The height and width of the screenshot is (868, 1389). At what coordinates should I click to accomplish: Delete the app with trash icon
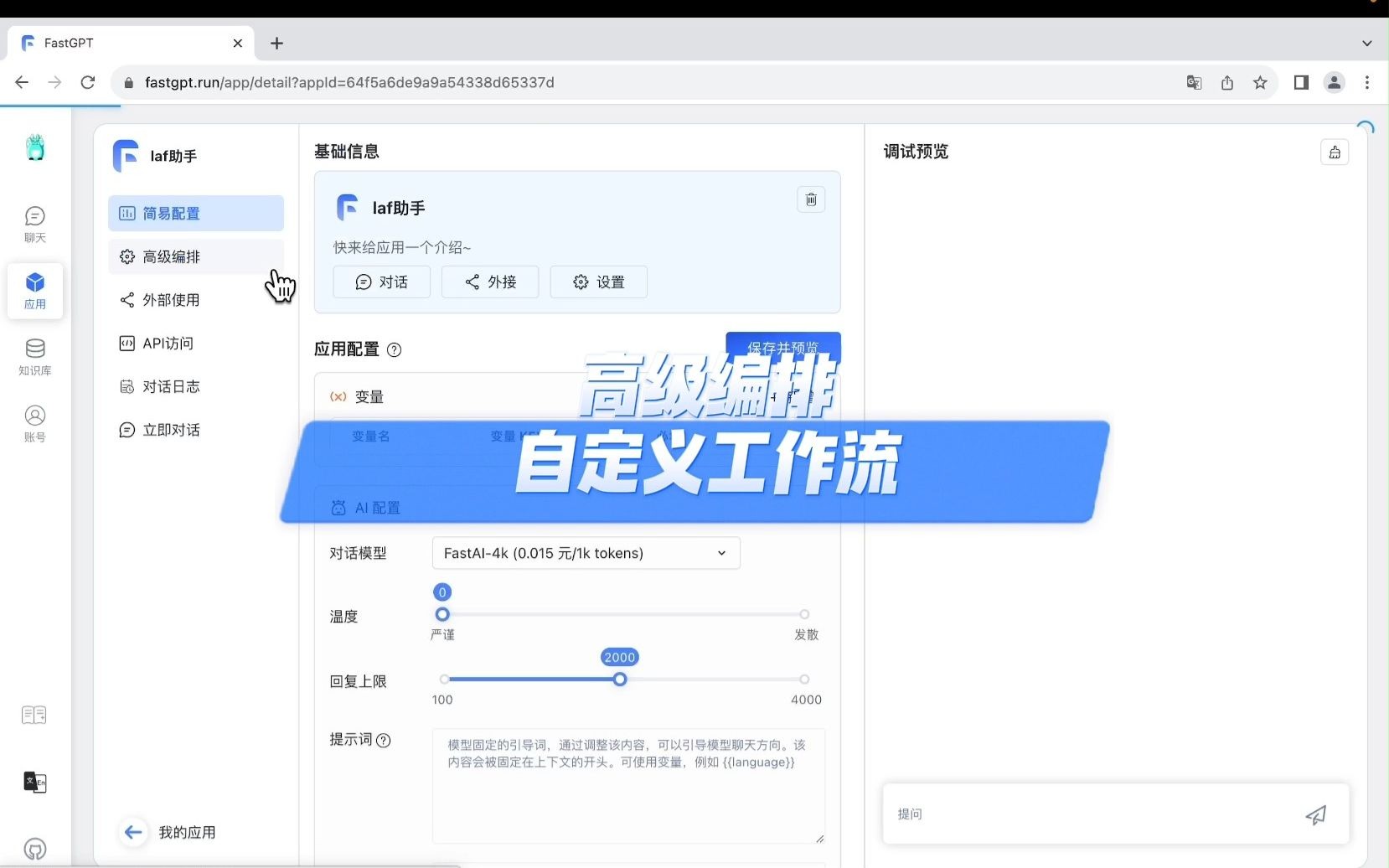(x=811, y=199)
